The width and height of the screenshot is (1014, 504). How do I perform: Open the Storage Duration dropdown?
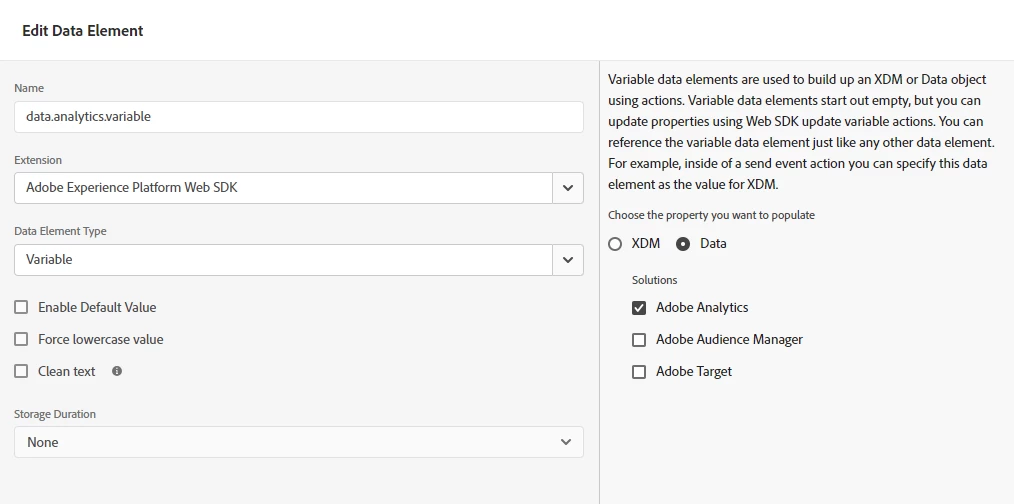[298, 442]
